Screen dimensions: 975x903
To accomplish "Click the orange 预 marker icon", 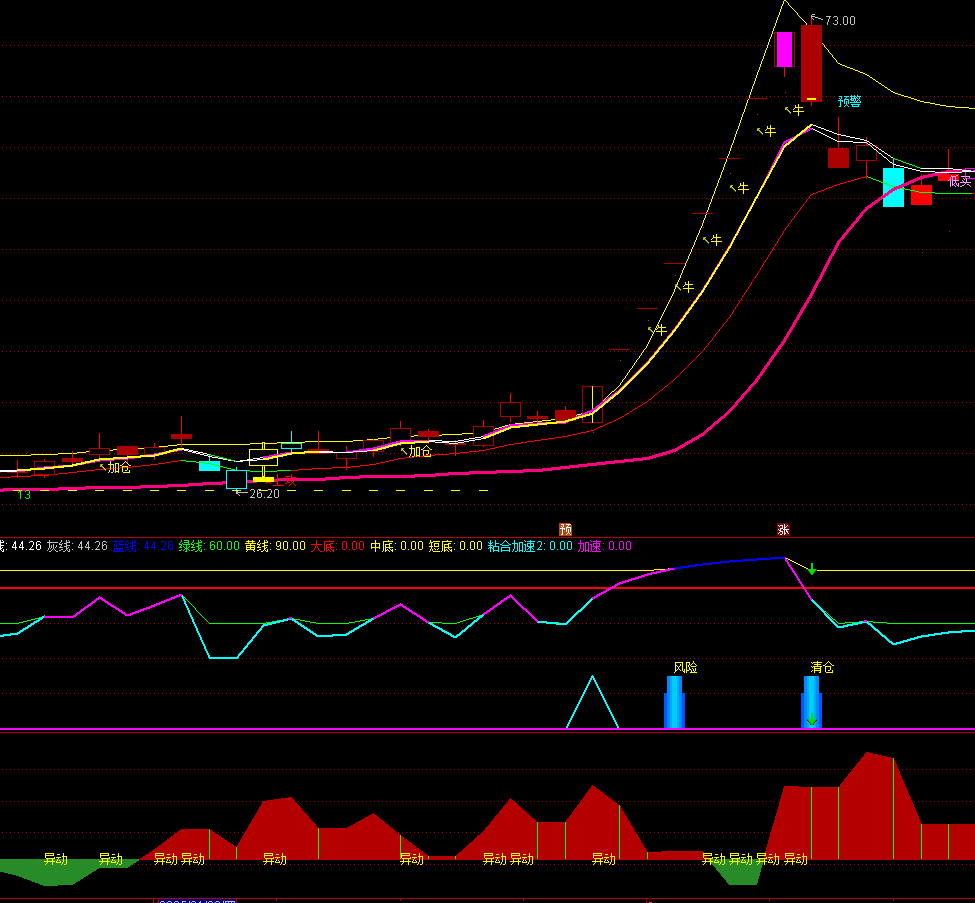I will point(565,529).
